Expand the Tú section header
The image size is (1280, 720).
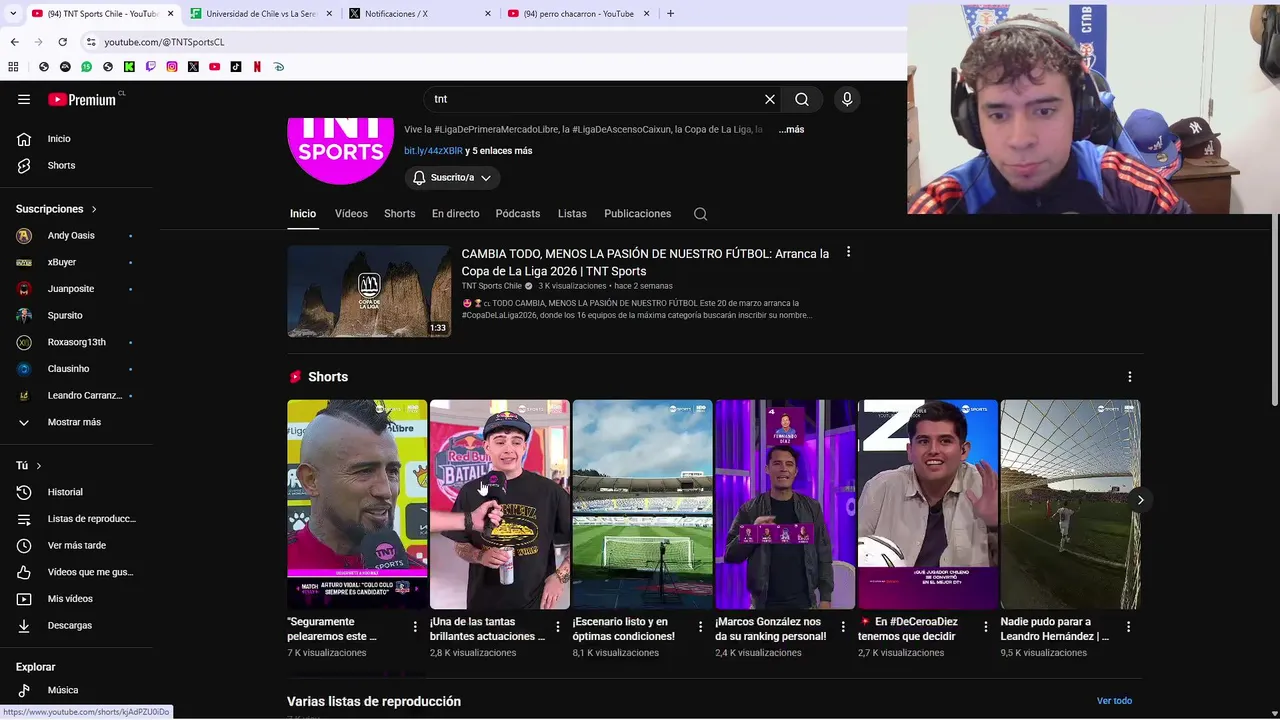tap(28, 466)
